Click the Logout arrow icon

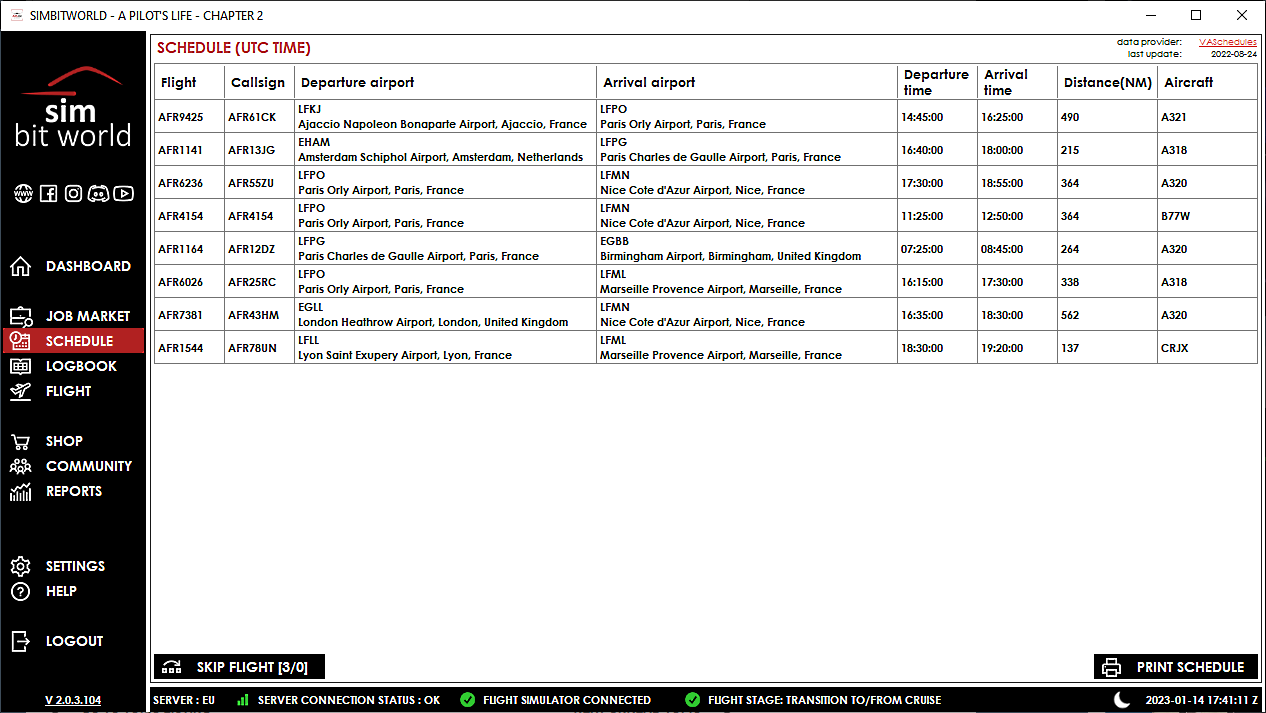[20, 641]
